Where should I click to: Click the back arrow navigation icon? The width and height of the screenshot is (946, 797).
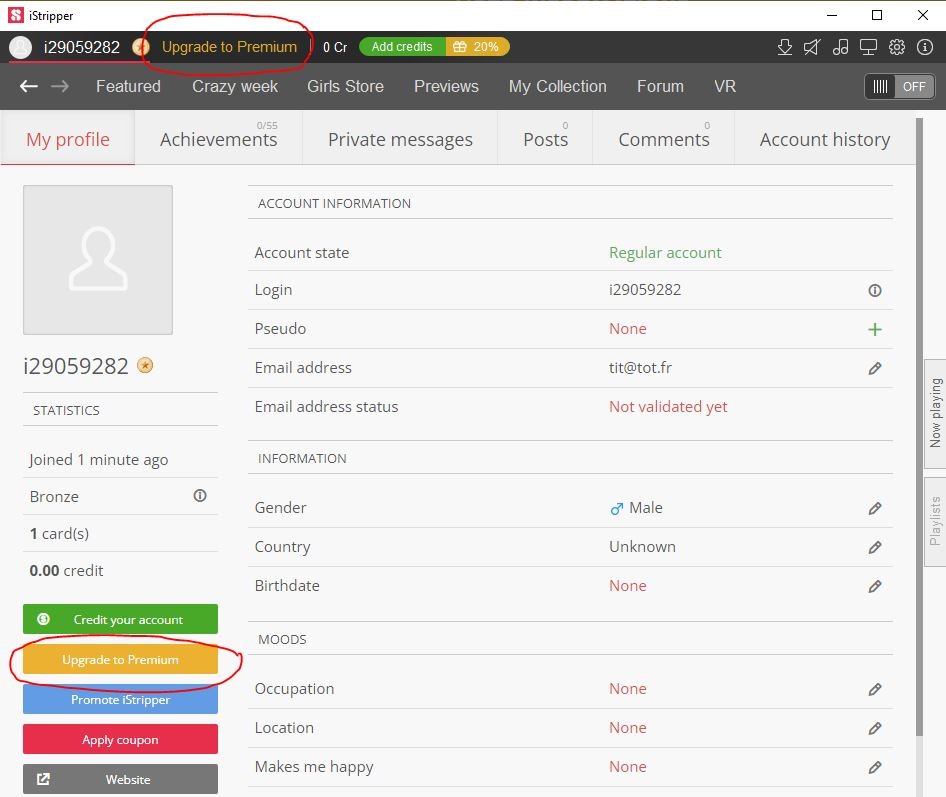[29, 86]
